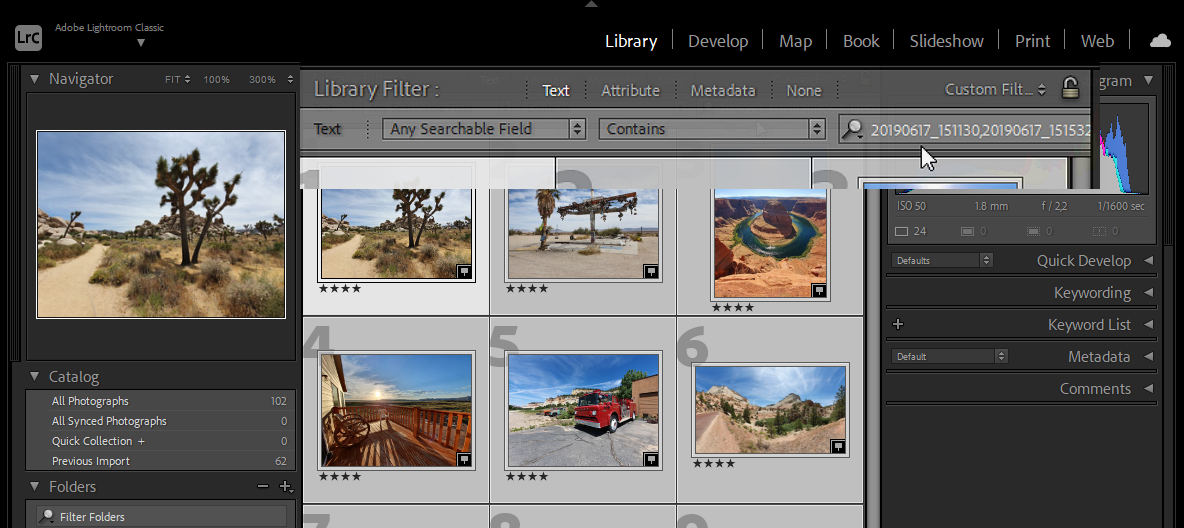This screenshot has width=1184, height=528.
Task: Collapse the Histogram panel
Action: tap(1149, 79)
